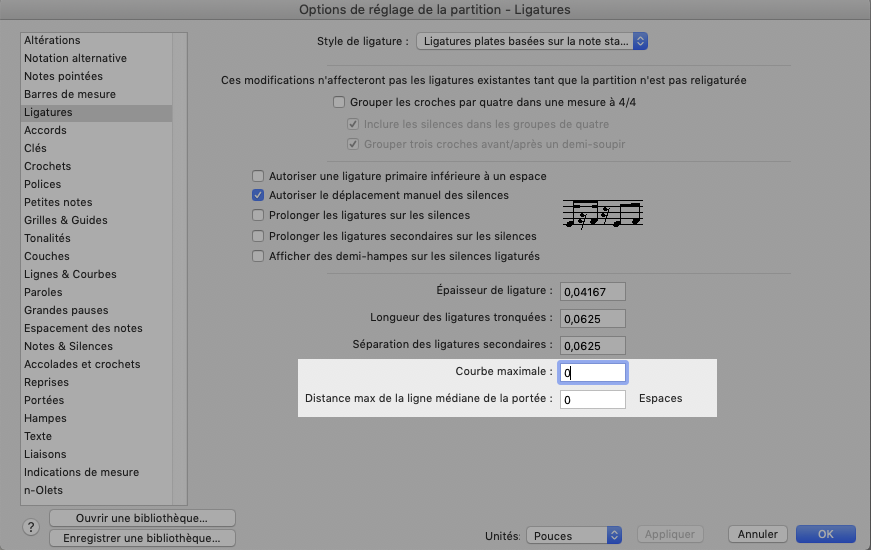Image resolution: width=871 pixels, height=550 pixels.
Task: Go to the Indications de mesure category
Action: tap(81, 472)
